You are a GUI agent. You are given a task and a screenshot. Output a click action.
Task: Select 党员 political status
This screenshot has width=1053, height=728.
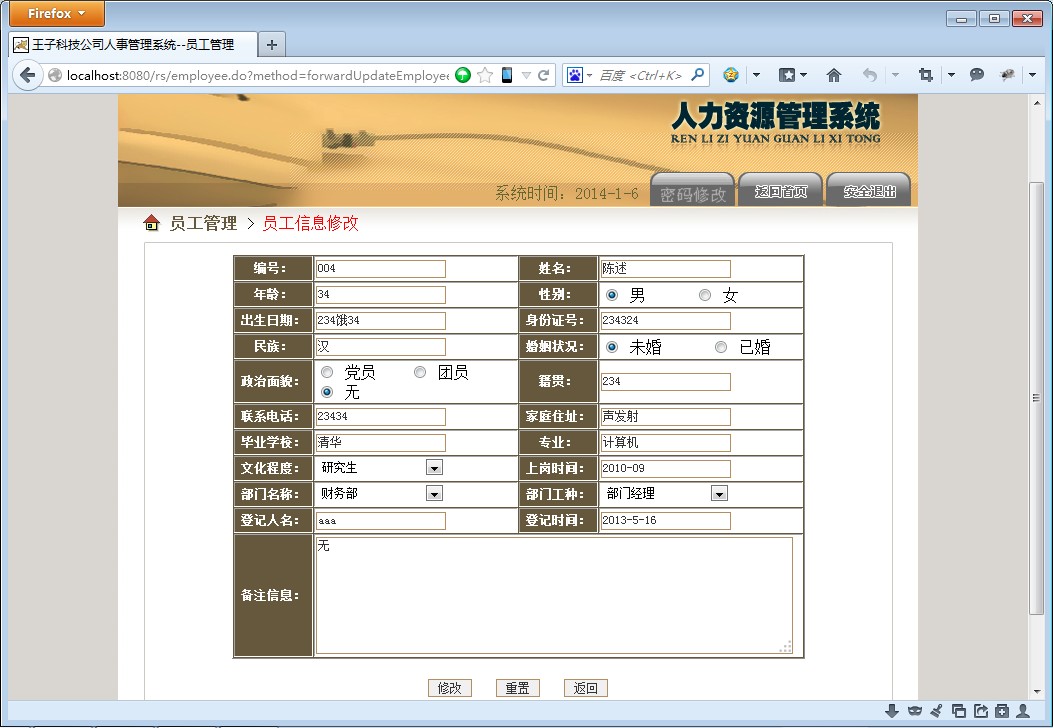[327, 372]
